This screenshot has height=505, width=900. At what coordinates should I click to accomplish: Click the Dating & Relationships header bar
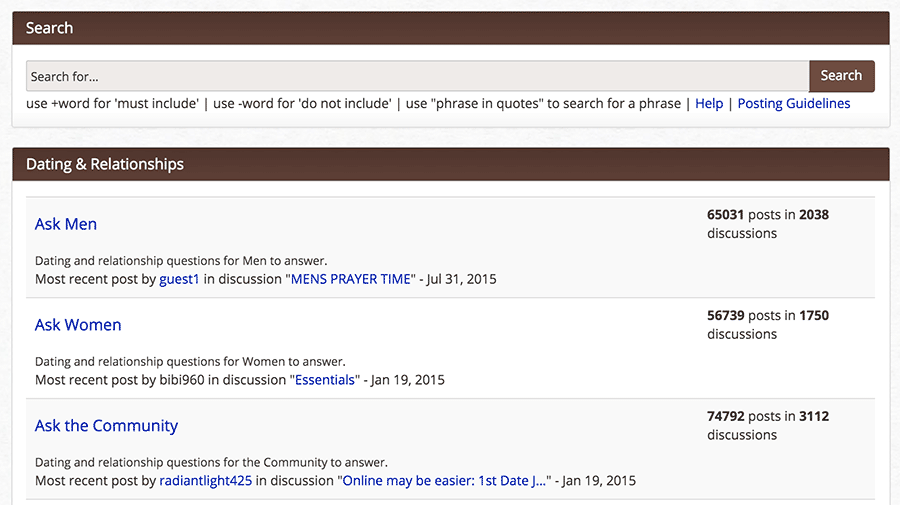point(451,164)
